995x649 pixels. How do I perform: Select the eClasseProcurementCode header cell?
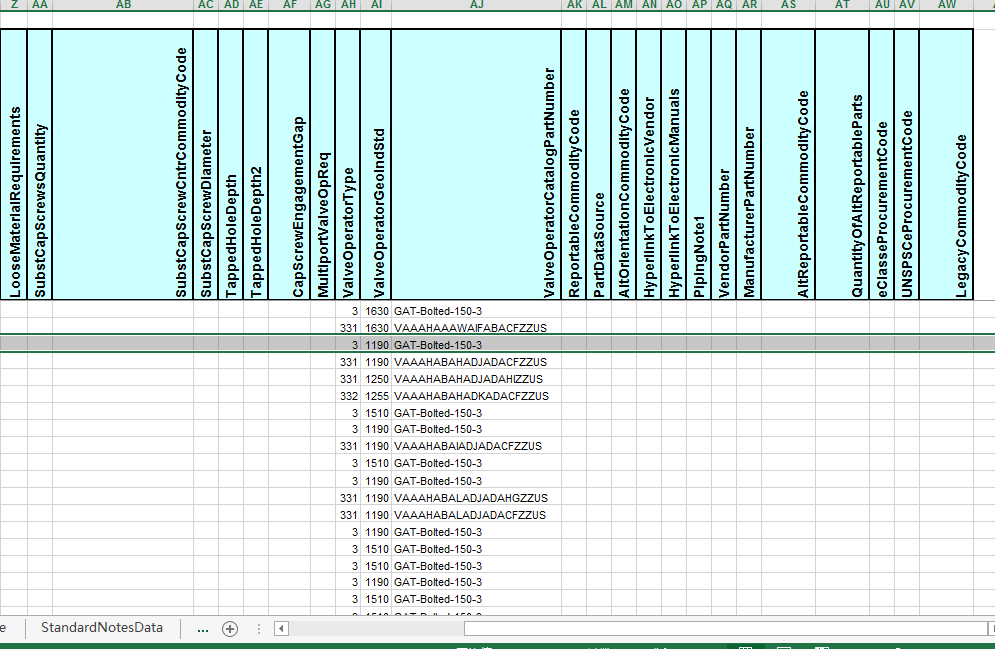[x=882, y=164]
